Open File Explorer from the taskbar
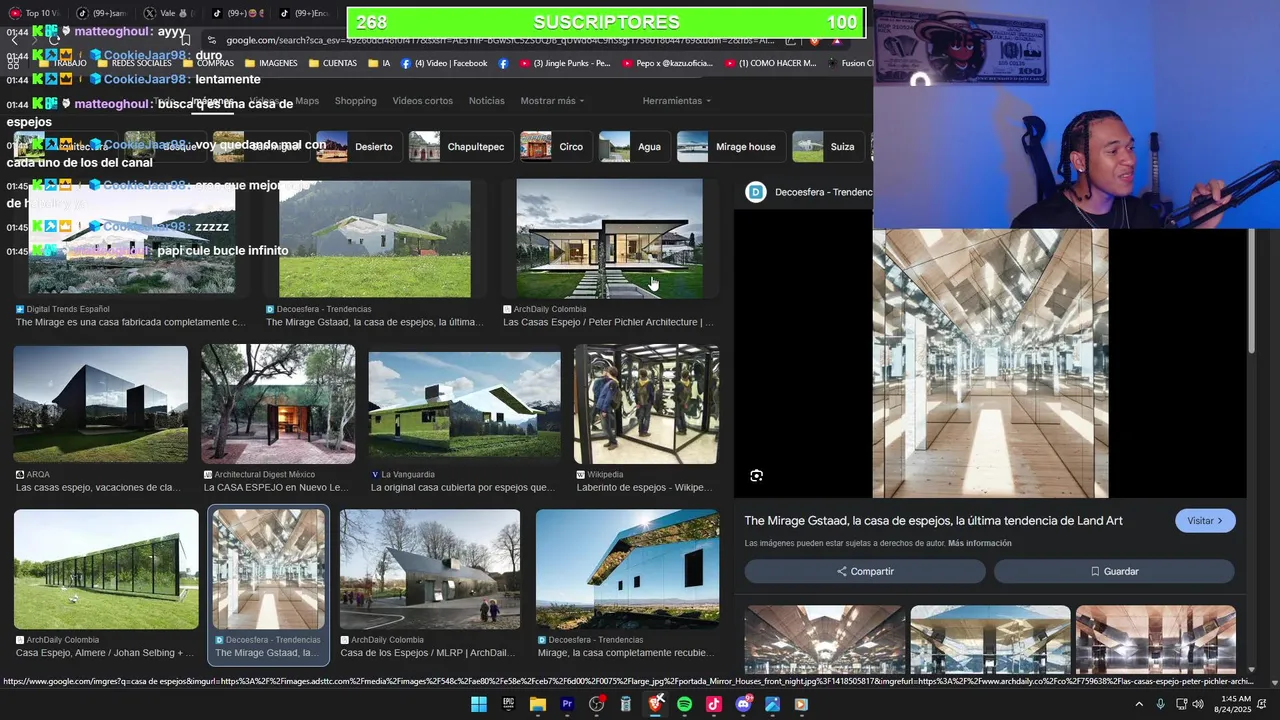This screenshot has height=720, width=1280. (537, 704)
